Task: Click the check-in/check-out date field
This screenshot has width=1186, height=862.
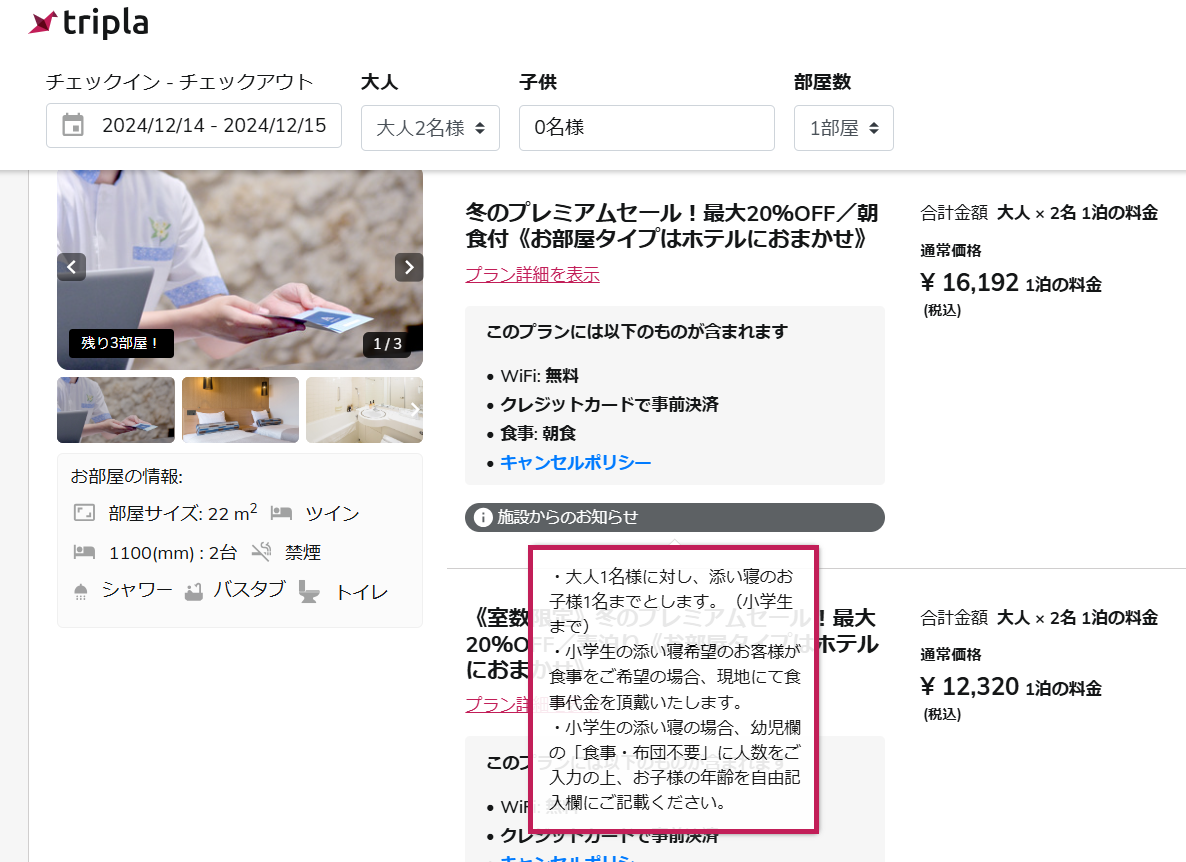Action: 194,126
